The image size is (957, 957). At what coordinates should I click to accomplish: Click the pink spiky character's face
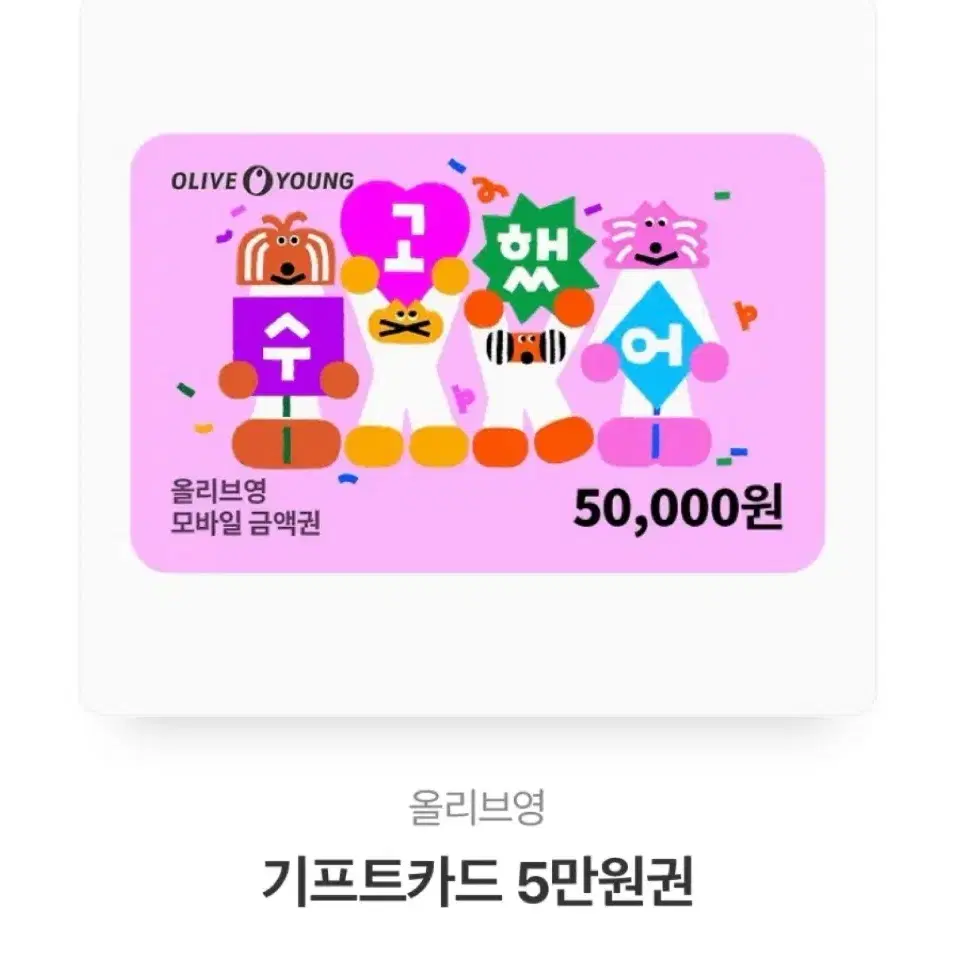[655, 236]
